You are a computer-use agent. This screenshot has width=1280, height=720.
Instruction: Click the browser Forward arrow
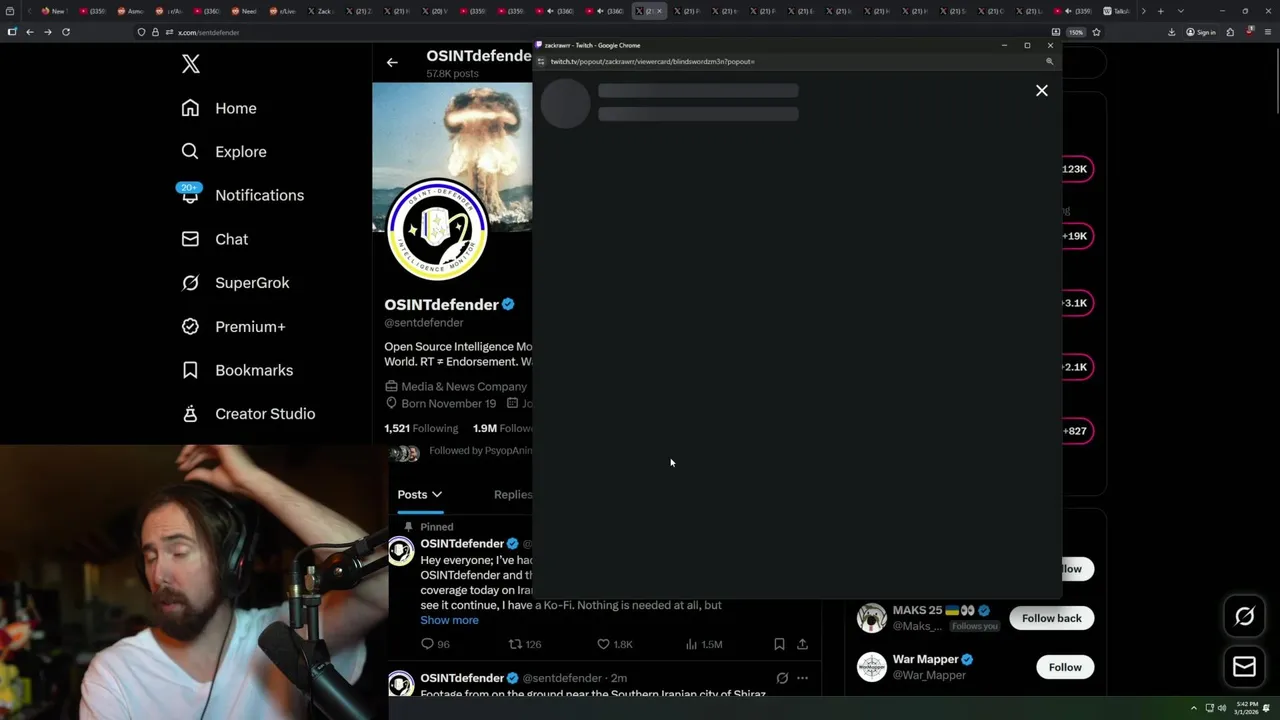pyautogui.click(x=47, y=32)
